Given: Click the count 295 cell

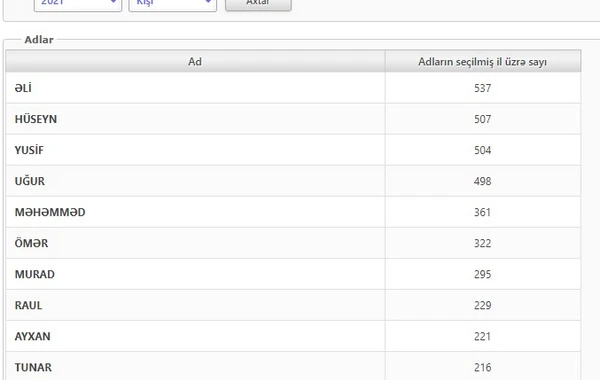Looking at the screenshot, I should click(483, 274).
